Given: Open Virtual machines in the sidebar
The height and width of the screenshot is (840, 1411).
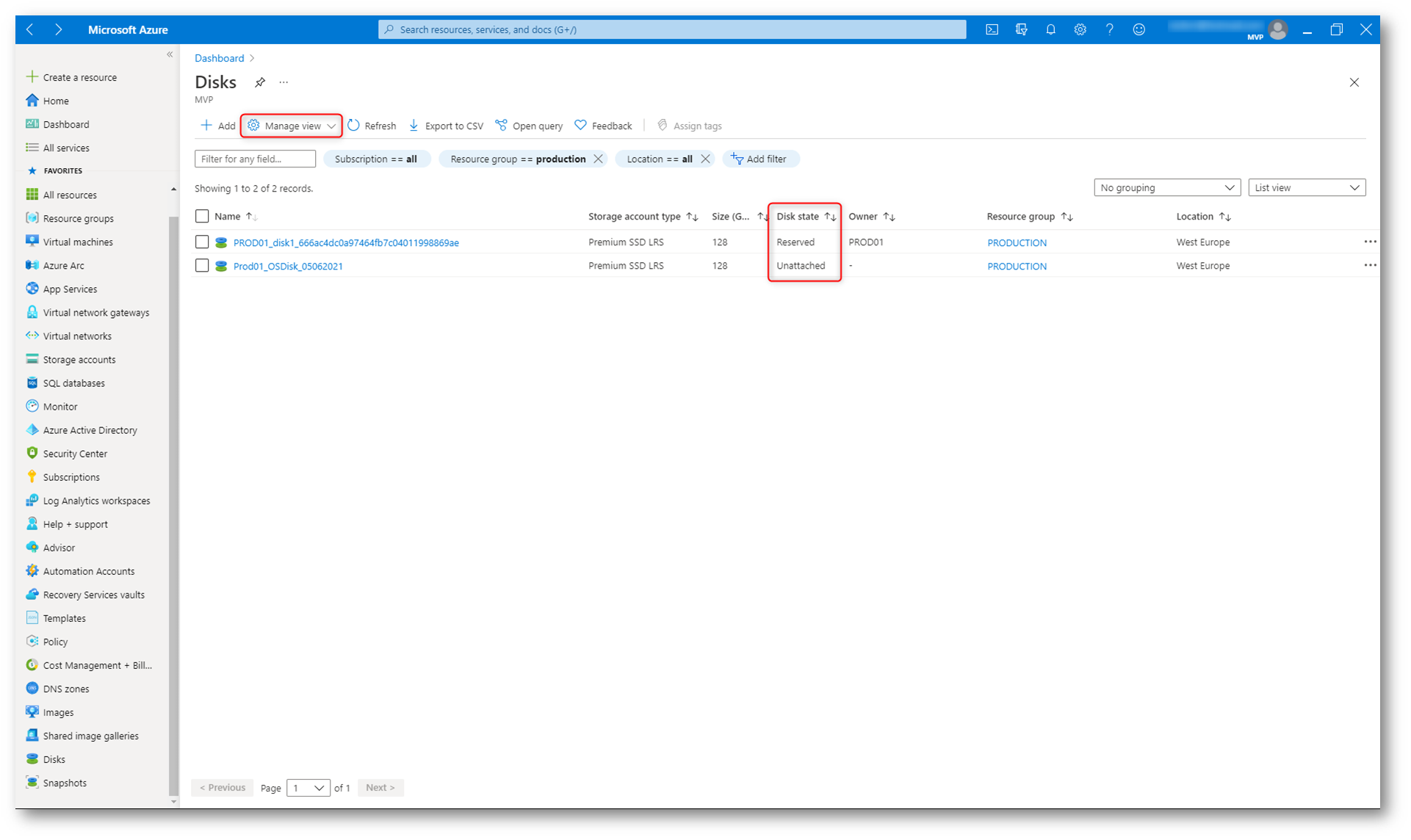Looking at the screenshot, I should [77, 242].
